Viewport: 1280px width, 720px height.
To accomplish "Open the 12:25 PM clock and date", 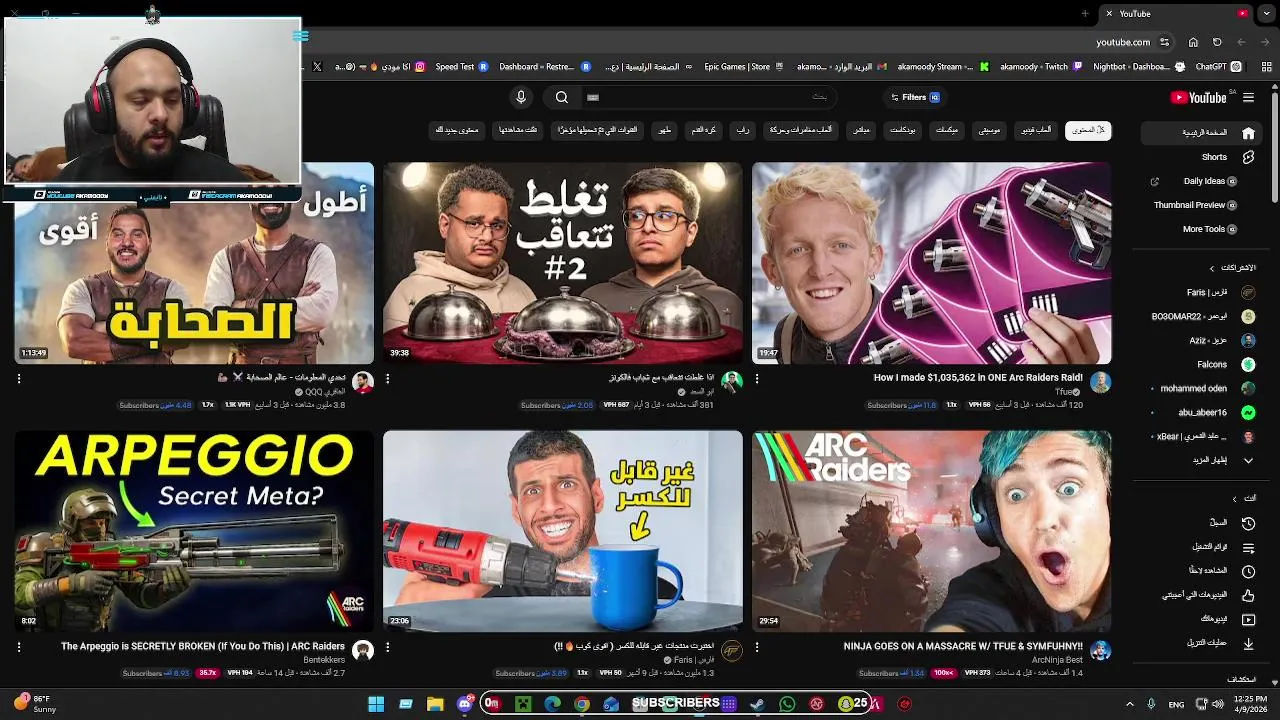I will pyautogui.click(x=1250, y=704).
